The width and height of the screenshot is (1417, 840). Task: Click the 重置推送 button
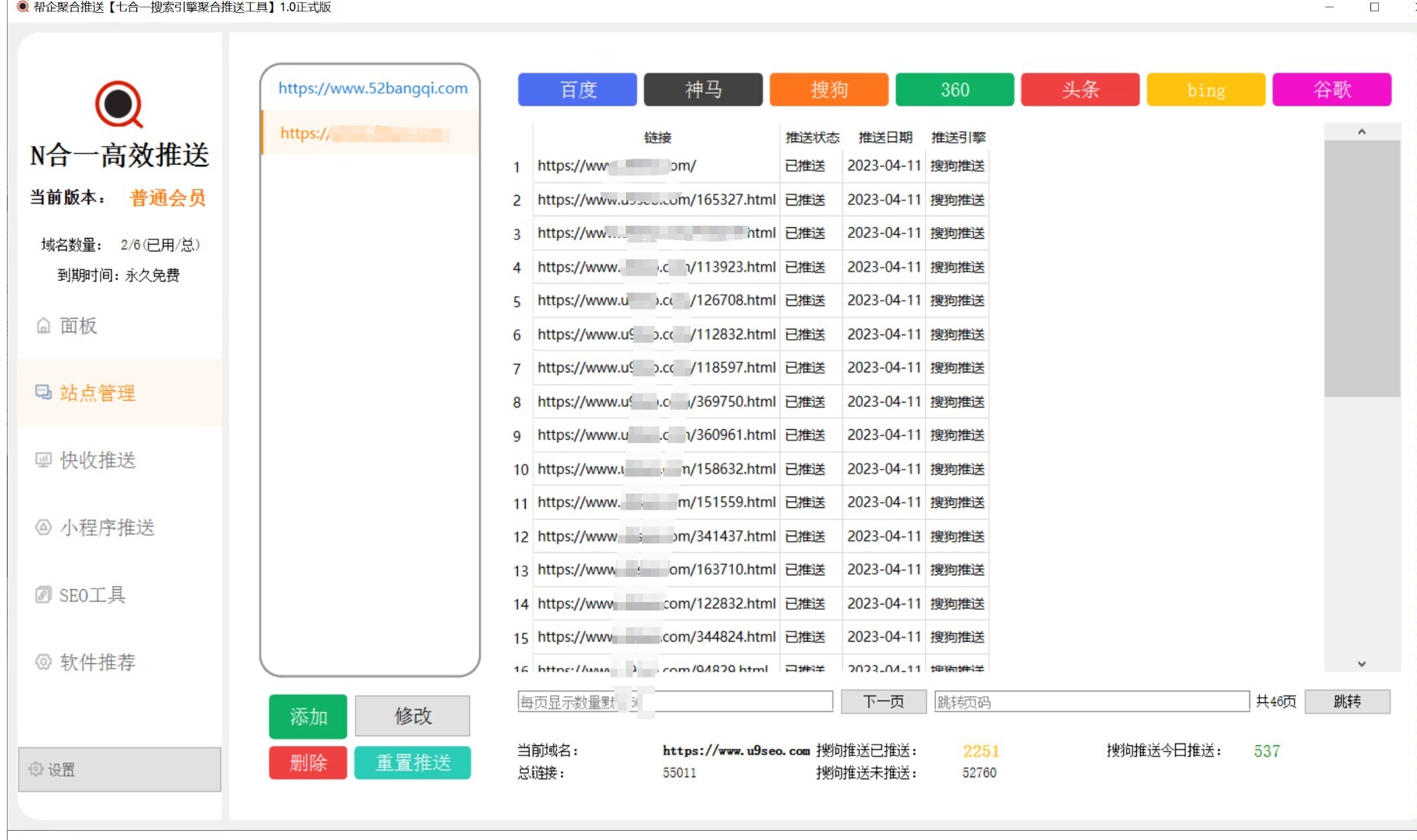[x=412, y=762]
